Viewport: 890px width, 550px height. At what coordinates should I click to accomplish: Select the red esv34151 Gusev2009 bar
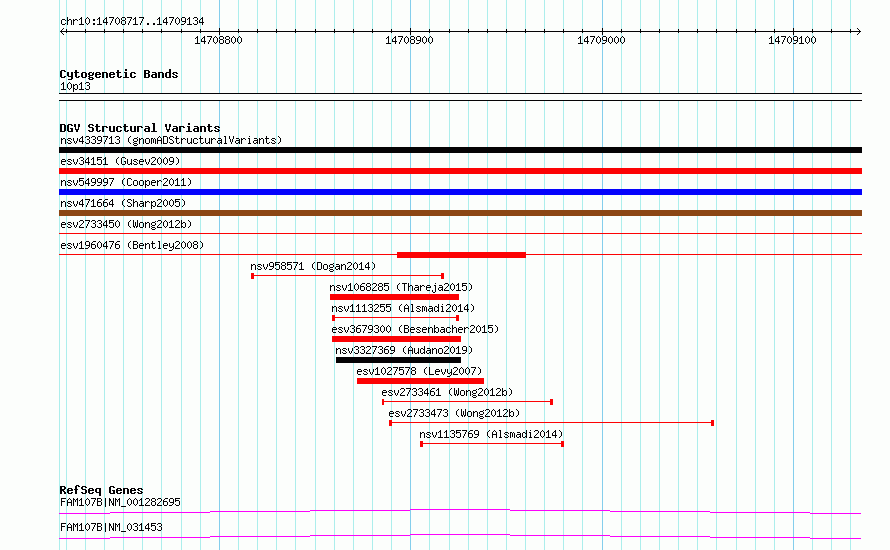coord(460,171)
